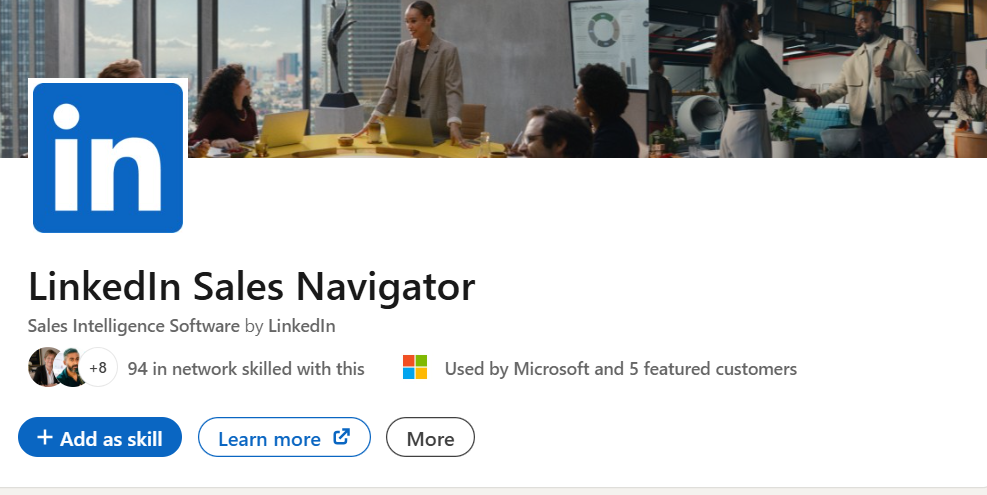Click the LinkedIn Sales Navigator title
The width and height of the screenshot is (987, 495).
click(252, 287)
